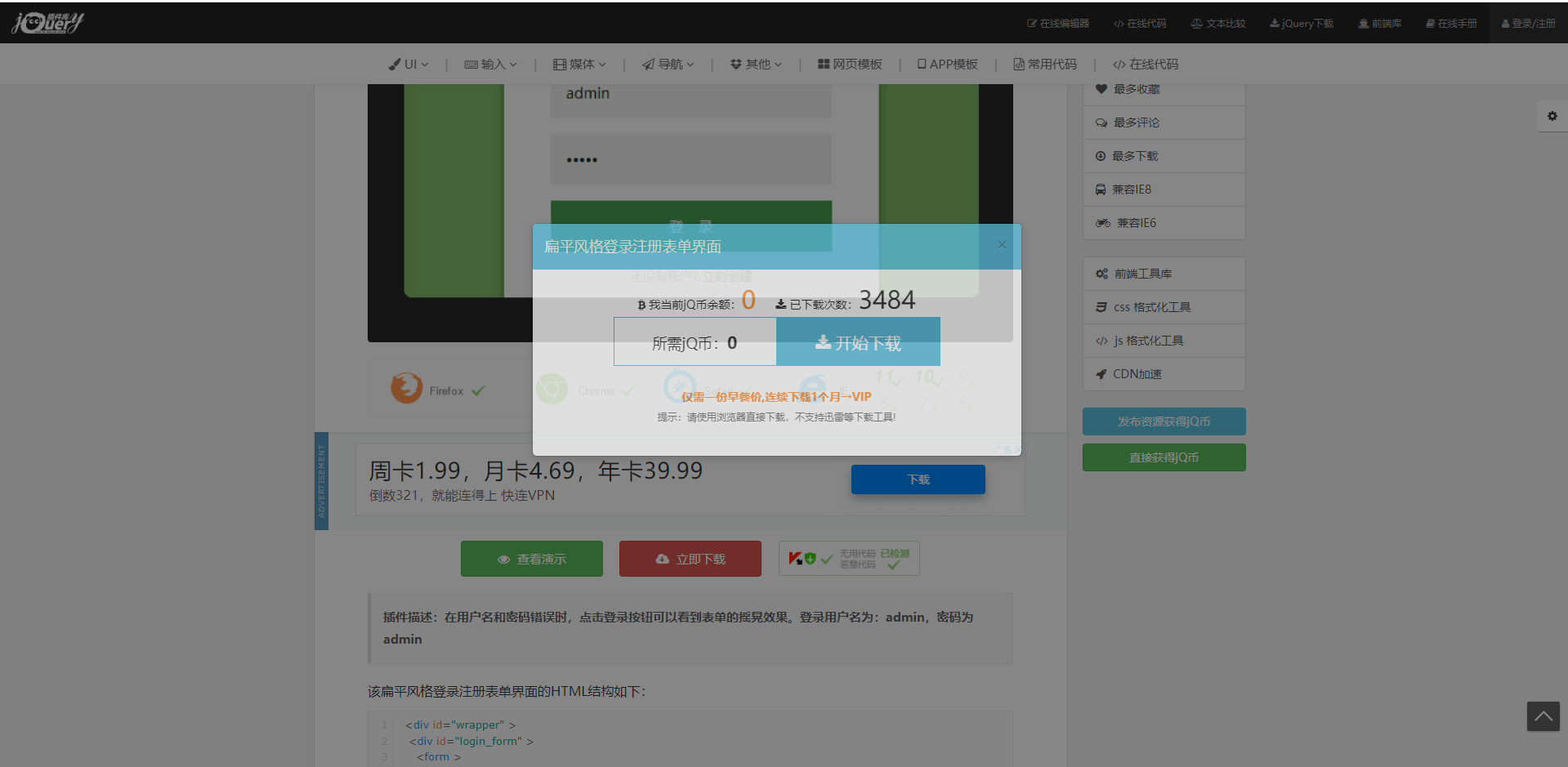
Task: Click the Kaspersky security check badge
Action: coord(849,559)
